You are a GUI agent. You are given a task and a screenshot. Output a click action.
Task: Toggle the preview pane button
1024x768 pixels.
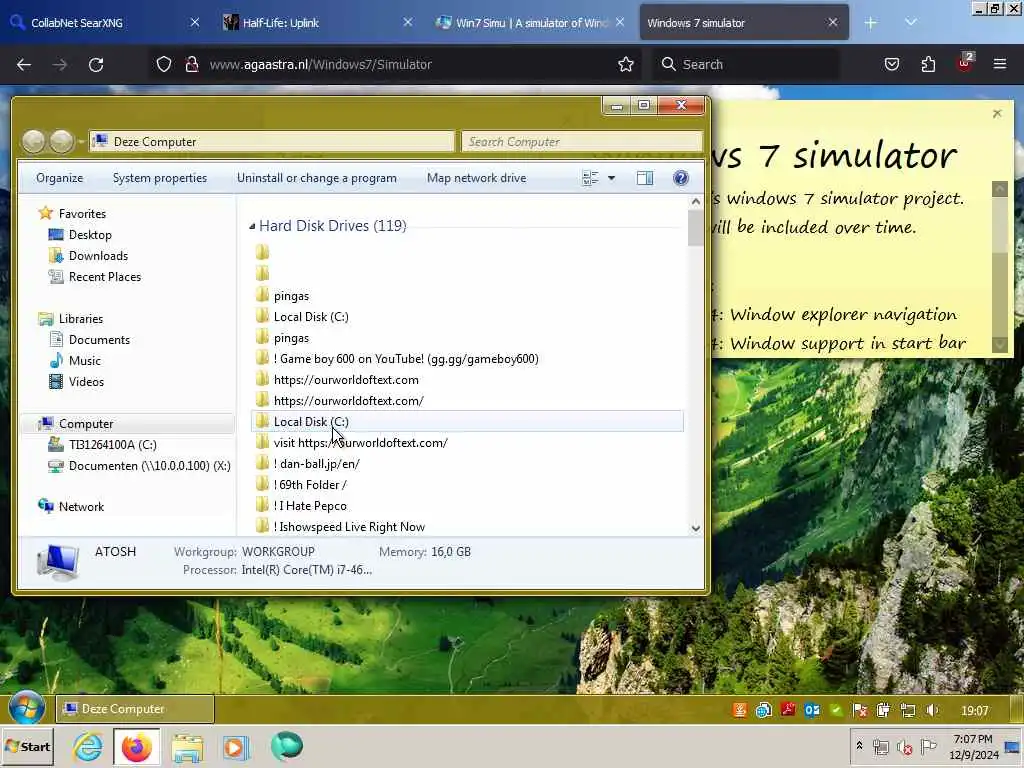click(x=645, y=178)
